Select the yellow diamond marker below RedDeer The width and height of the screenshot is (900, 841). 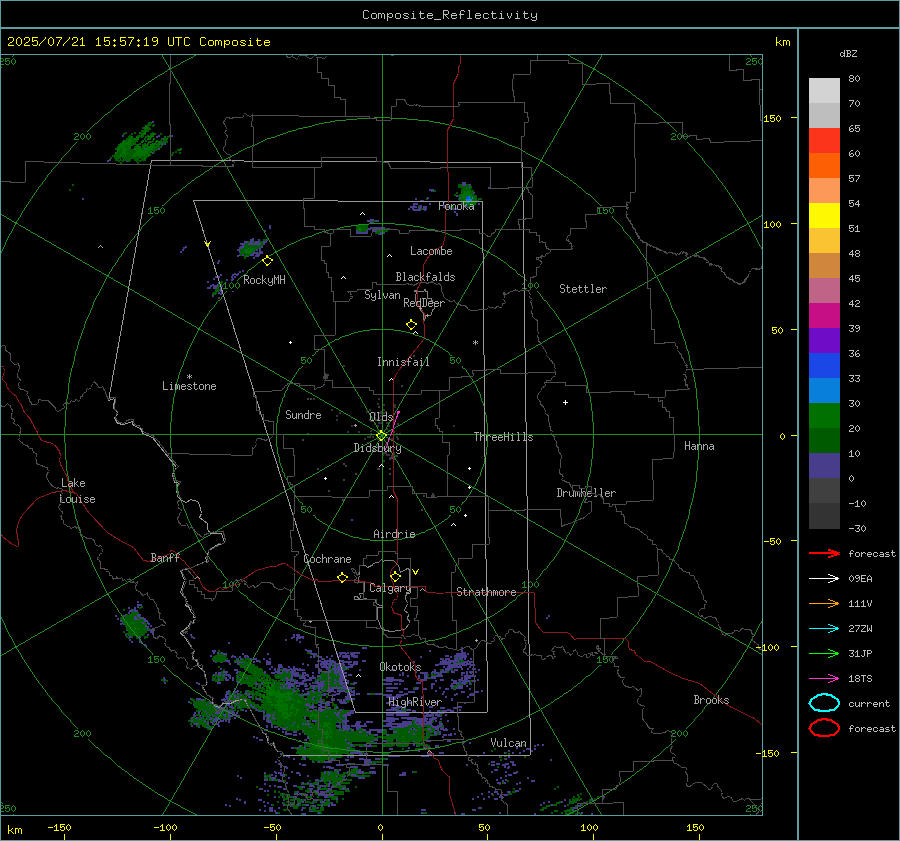point(411,325)
